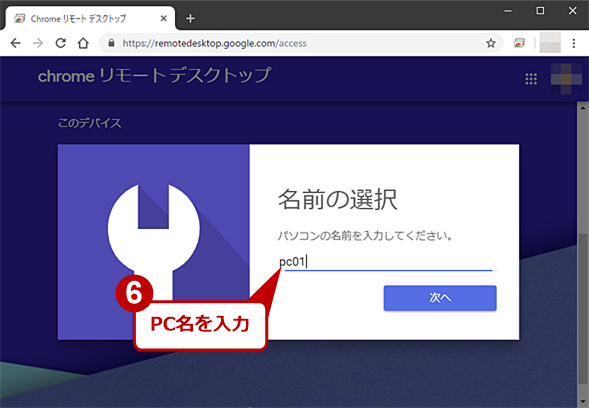Maximize the Chrome window
589x408 pixels.
coord(540,11)
